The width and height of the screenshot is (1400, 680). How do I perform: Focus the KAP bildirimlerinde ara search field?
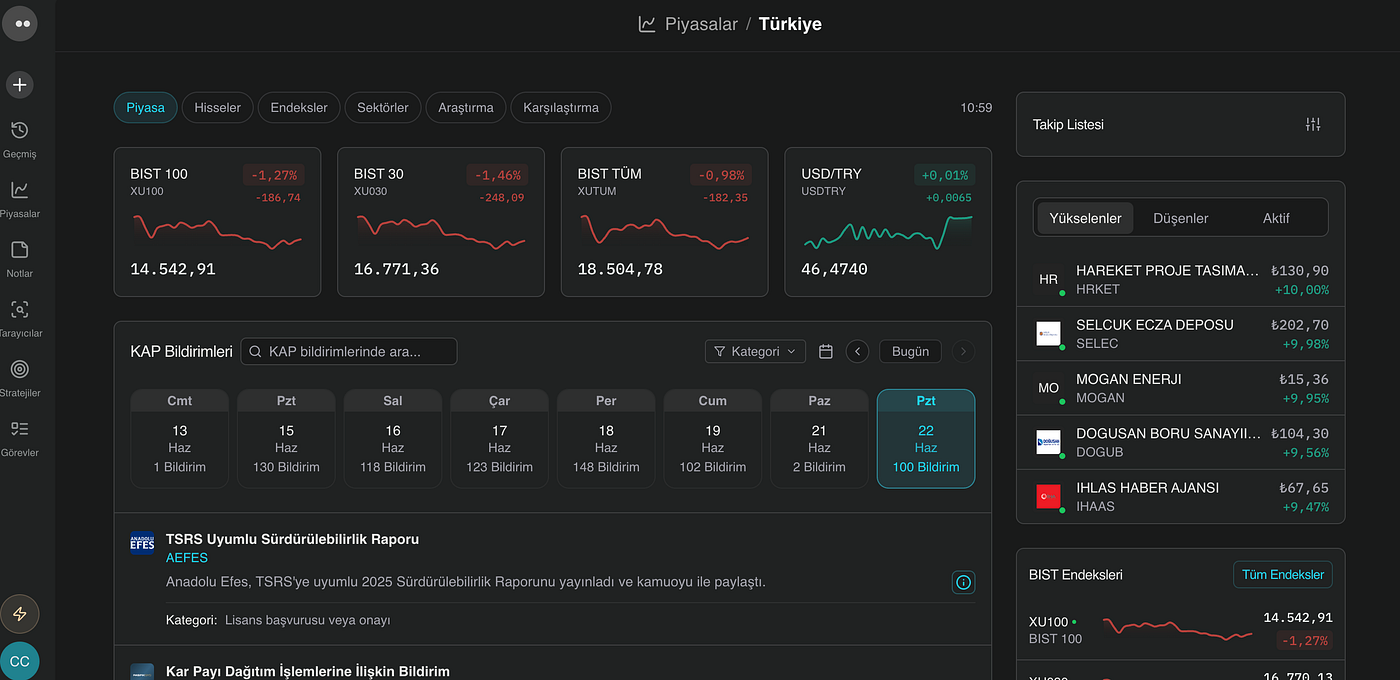tap(349, 351)
